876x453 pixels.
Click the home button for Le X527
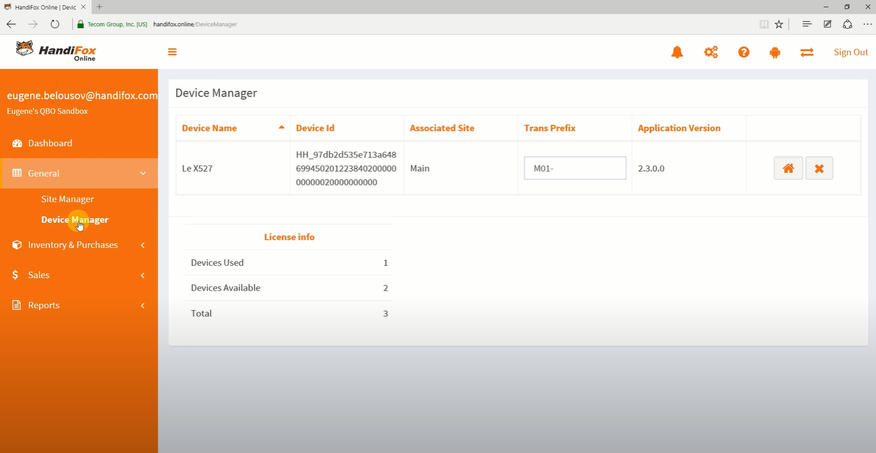click(788, 168)
